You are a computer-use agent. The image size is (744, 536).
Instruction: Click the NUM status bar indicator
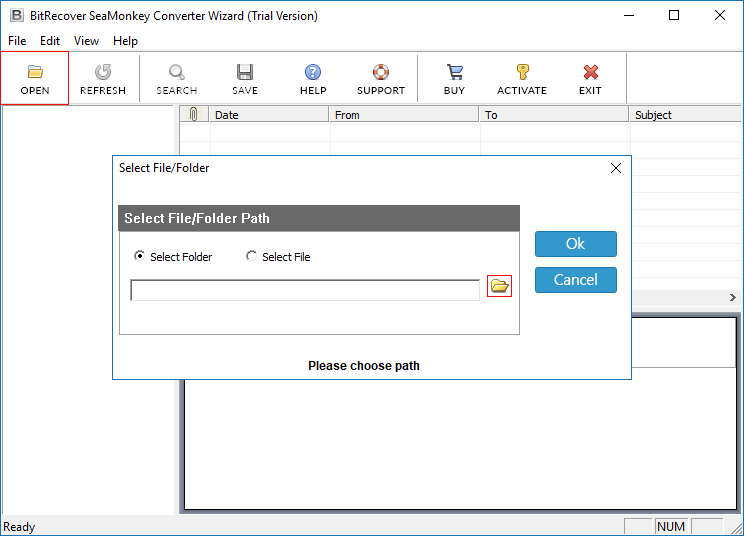pyautogui.click(x=670, y=527)
